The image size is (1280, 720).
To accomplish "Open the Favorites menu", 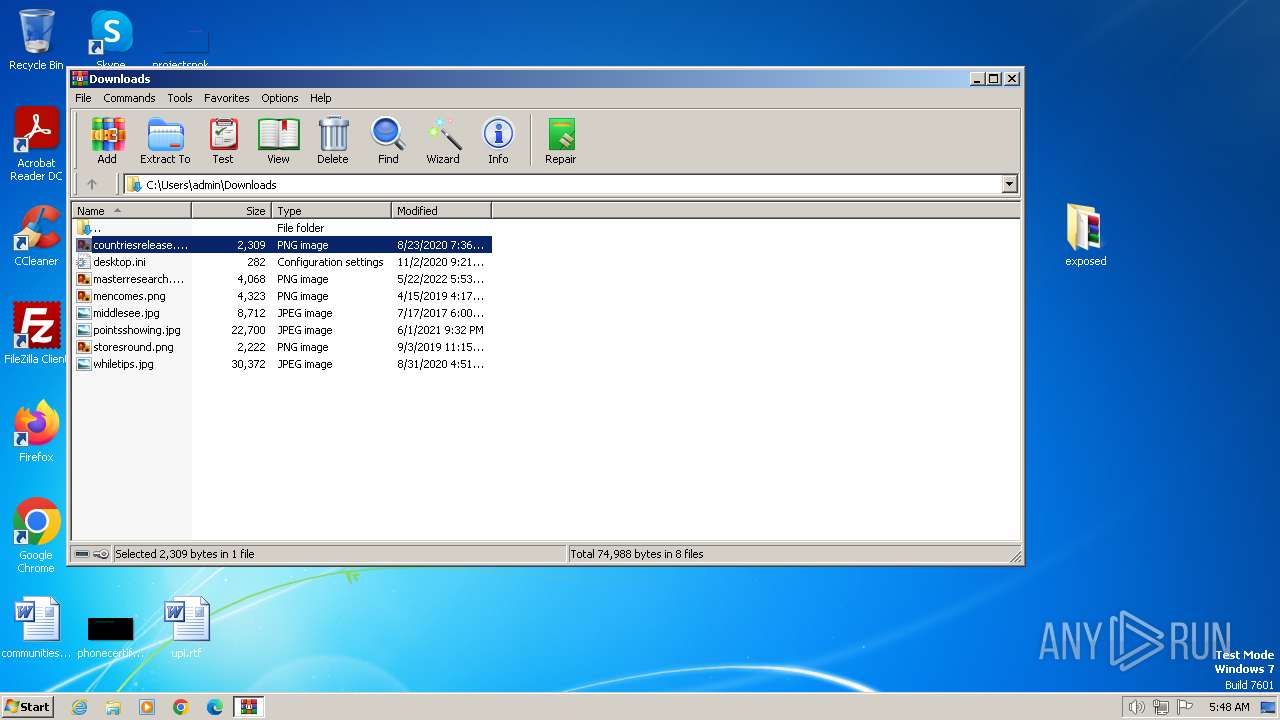I will tap(227, 98).
